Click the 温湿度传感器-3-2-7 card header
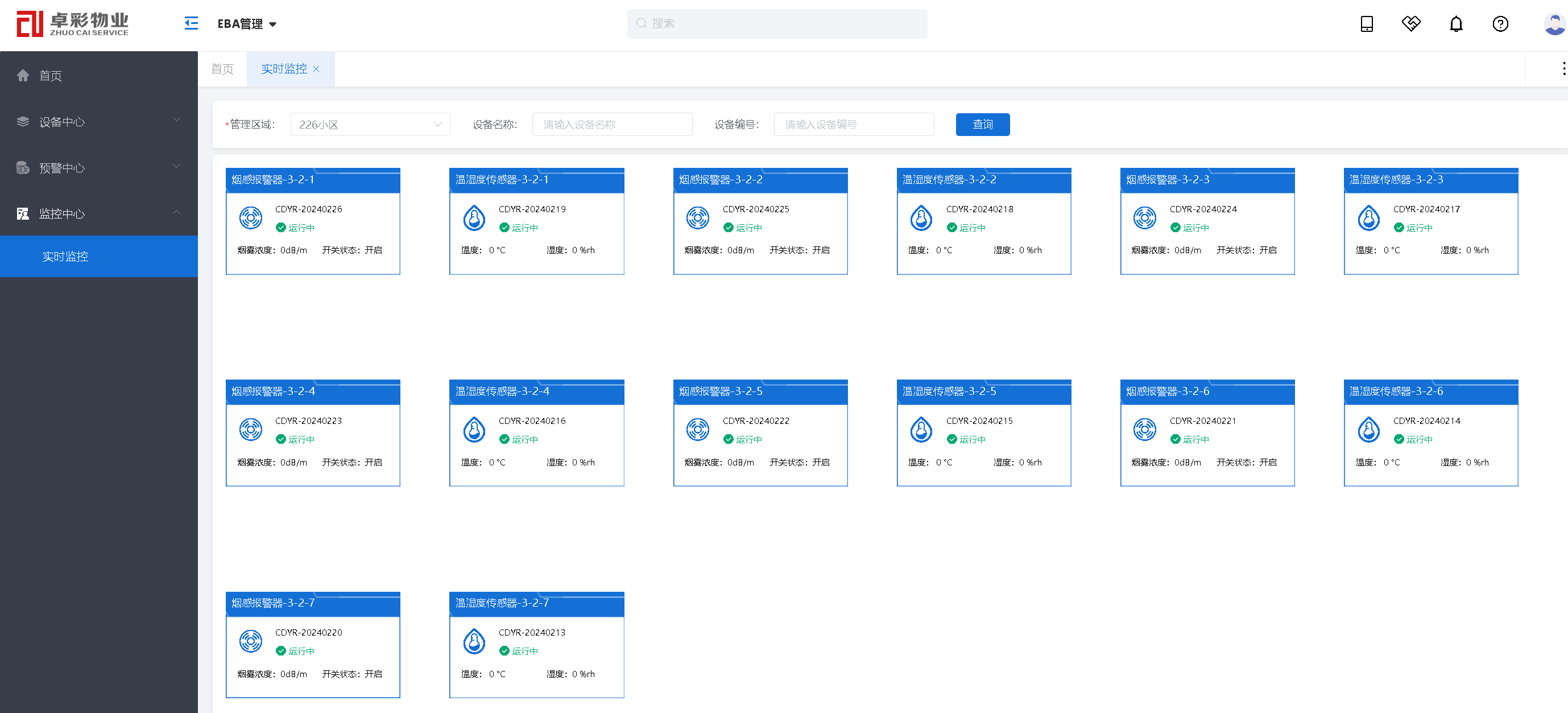1568x713 pixels. point(536,604)
